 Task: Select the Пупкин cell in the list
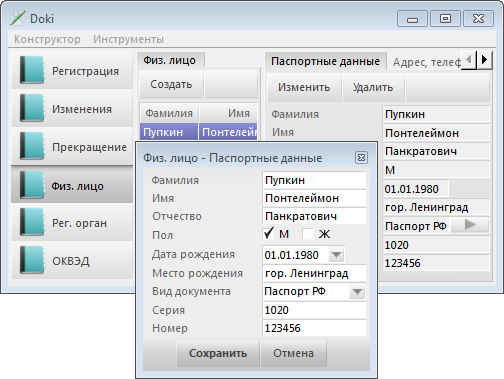click(169, 132)
